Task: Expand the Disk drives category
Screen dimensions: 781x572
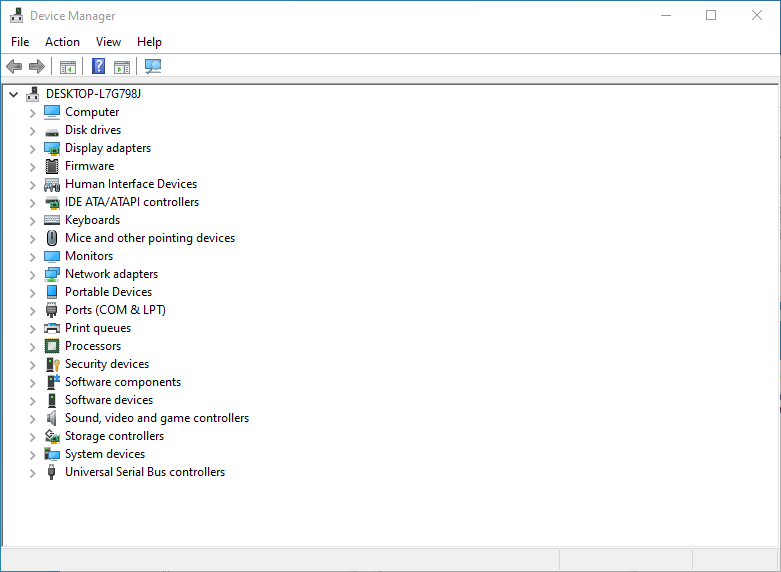Action: coord(32,131)
